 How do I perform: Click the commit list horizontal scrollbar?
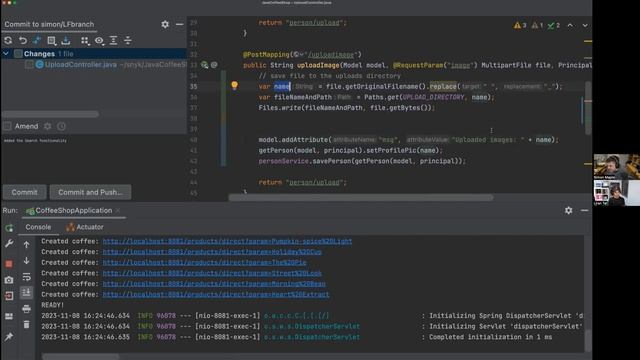50,114
